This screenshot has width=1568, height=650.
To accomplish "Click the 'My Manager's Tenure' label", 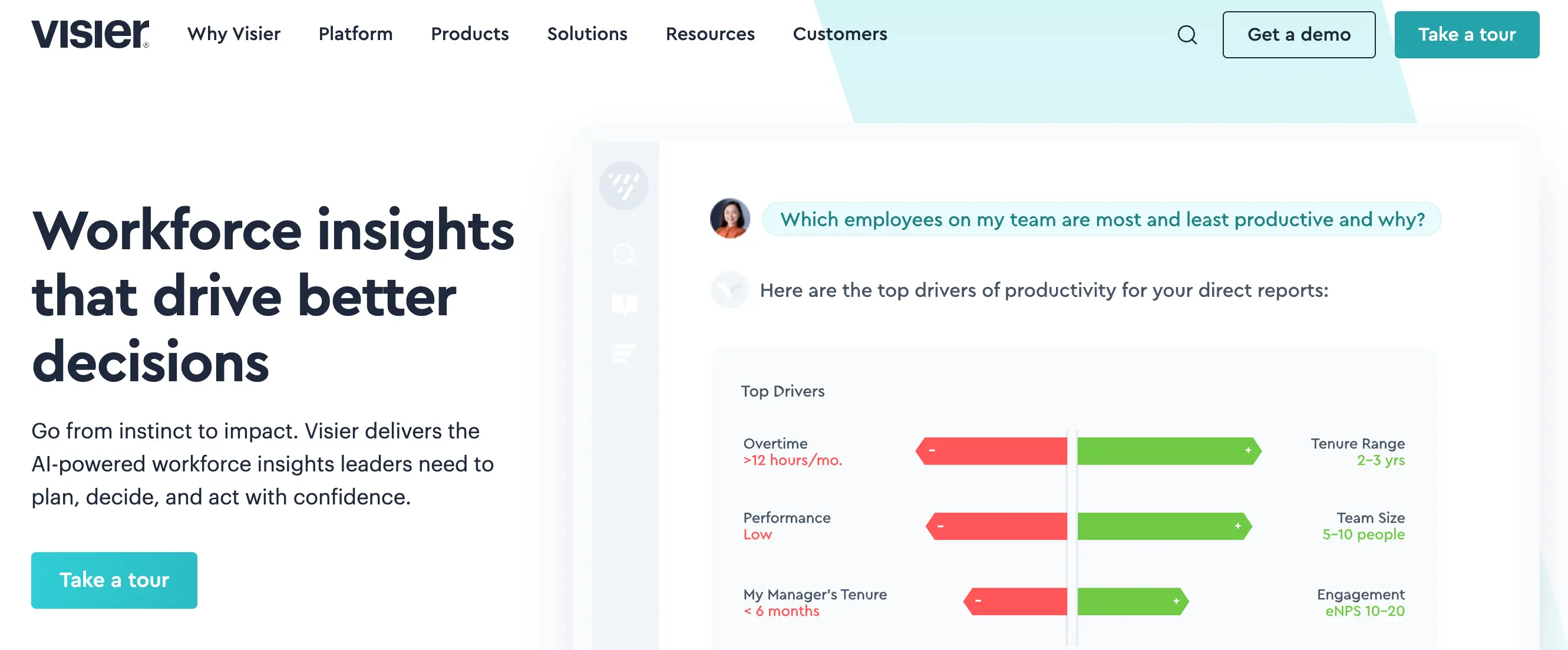I will pos(814,595).
